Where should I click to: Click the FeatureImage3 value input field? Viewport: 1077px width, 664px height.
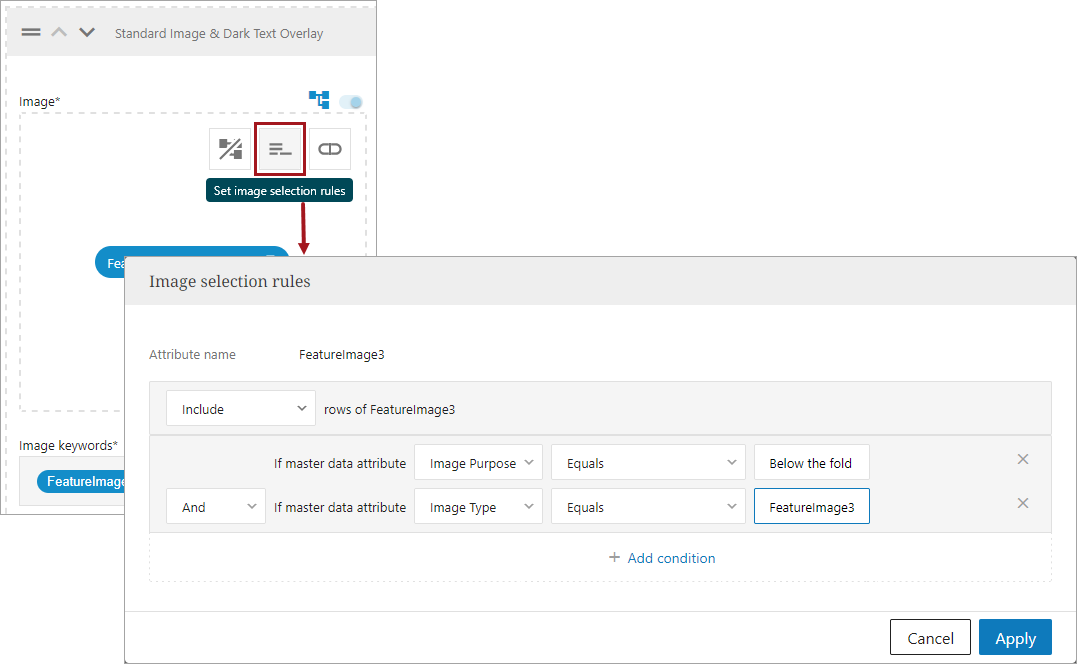click(811, 507)
